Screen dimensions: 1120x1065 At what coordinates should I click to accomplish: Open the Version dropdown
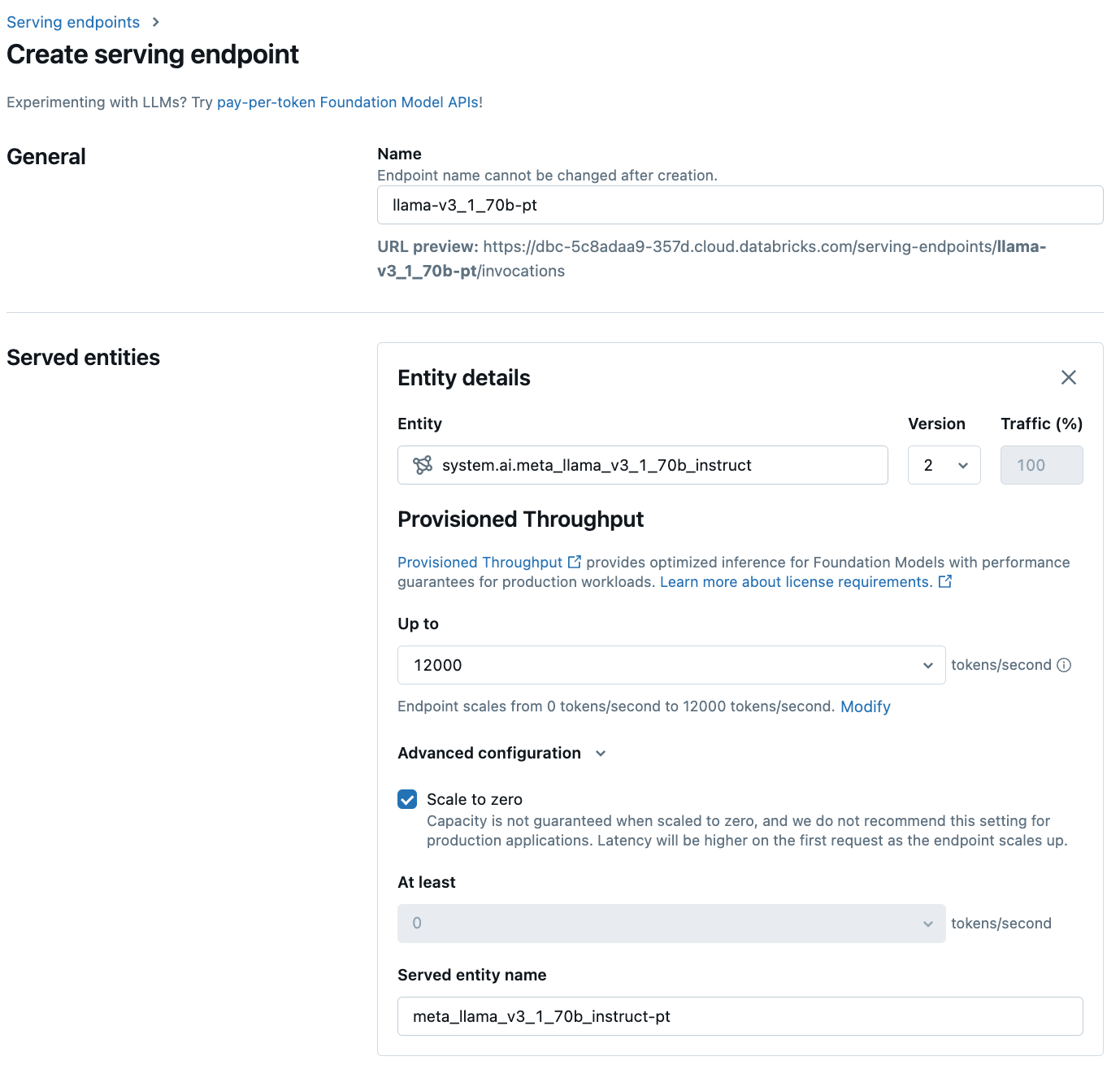point(944,465)
